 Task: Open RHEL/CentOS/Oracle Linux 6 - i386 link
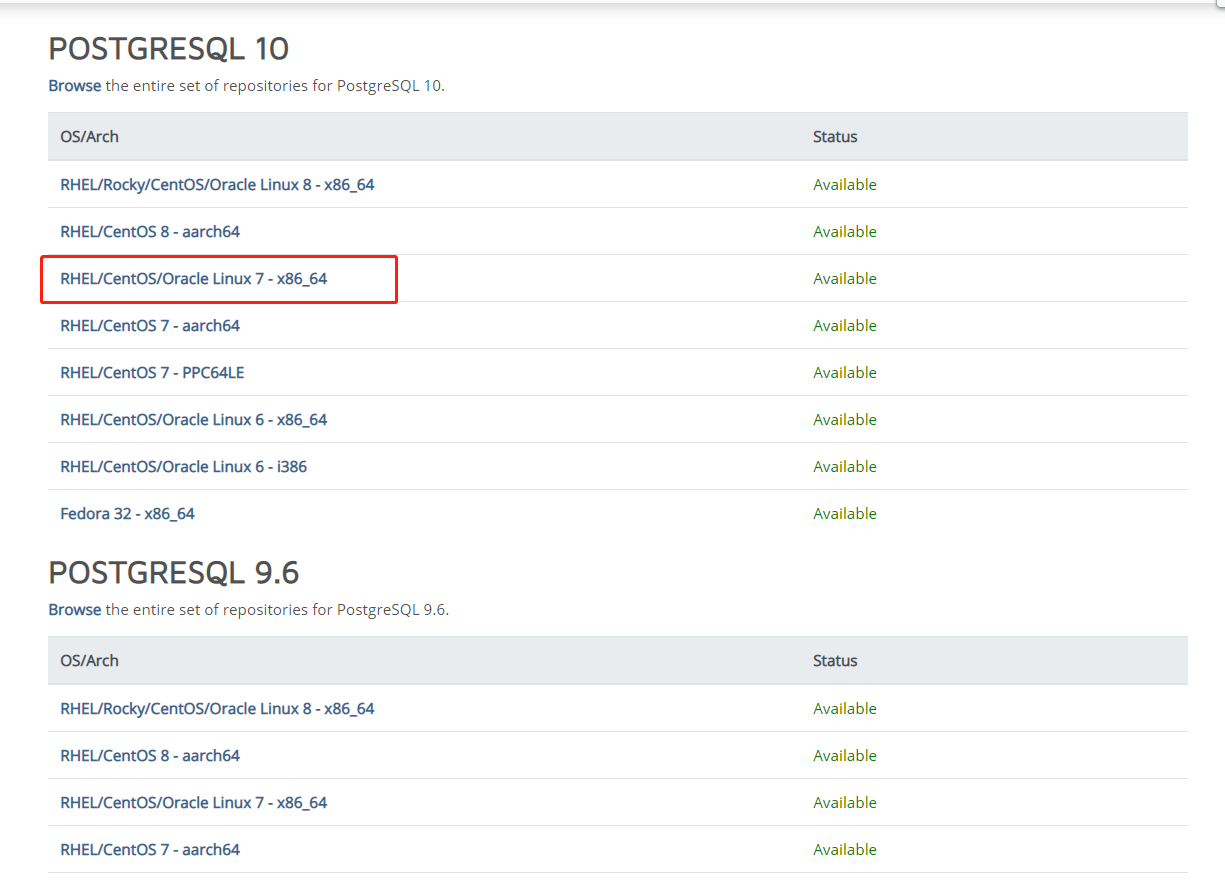pyautogui.click(x=183, y=467)
